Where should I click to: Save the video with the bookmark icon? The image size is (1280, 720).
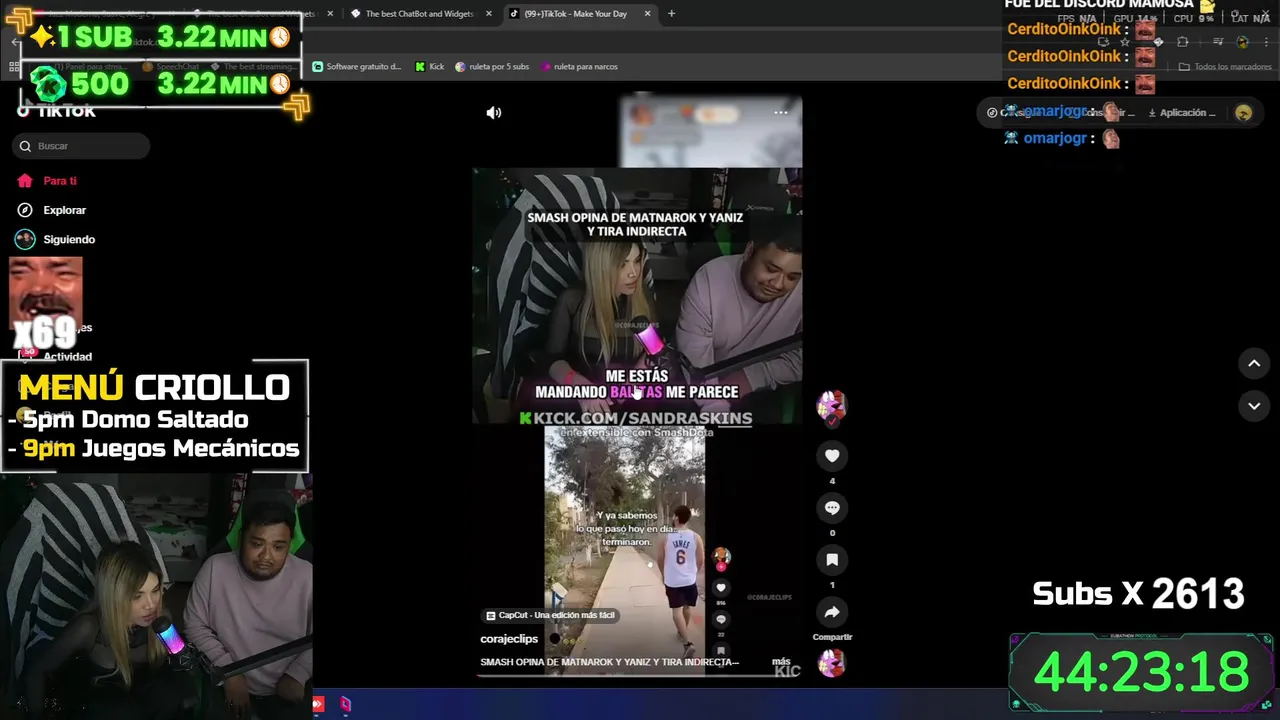832,560
